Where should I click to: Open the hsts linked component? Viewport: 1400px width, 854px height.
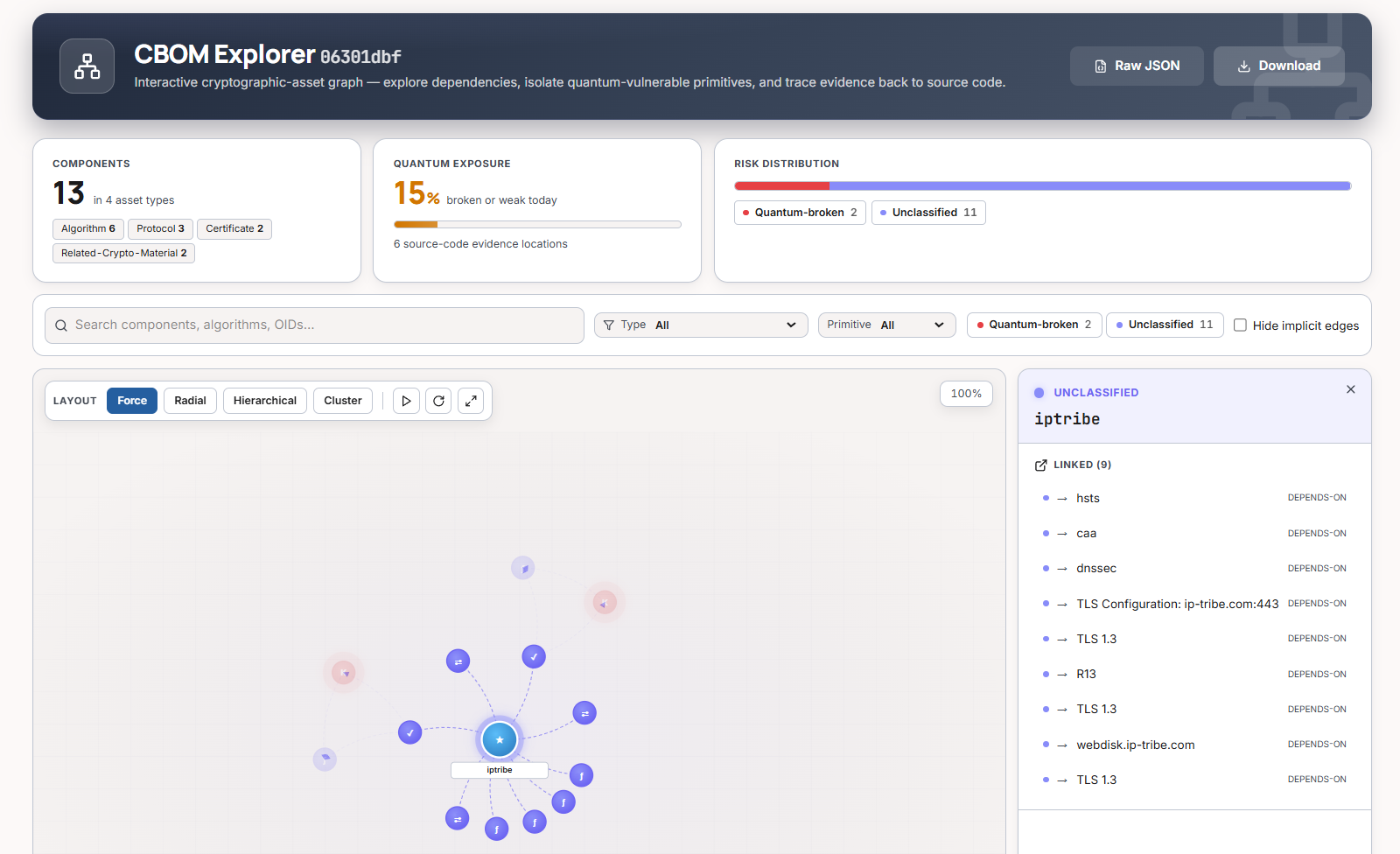tap(1194, 498)
